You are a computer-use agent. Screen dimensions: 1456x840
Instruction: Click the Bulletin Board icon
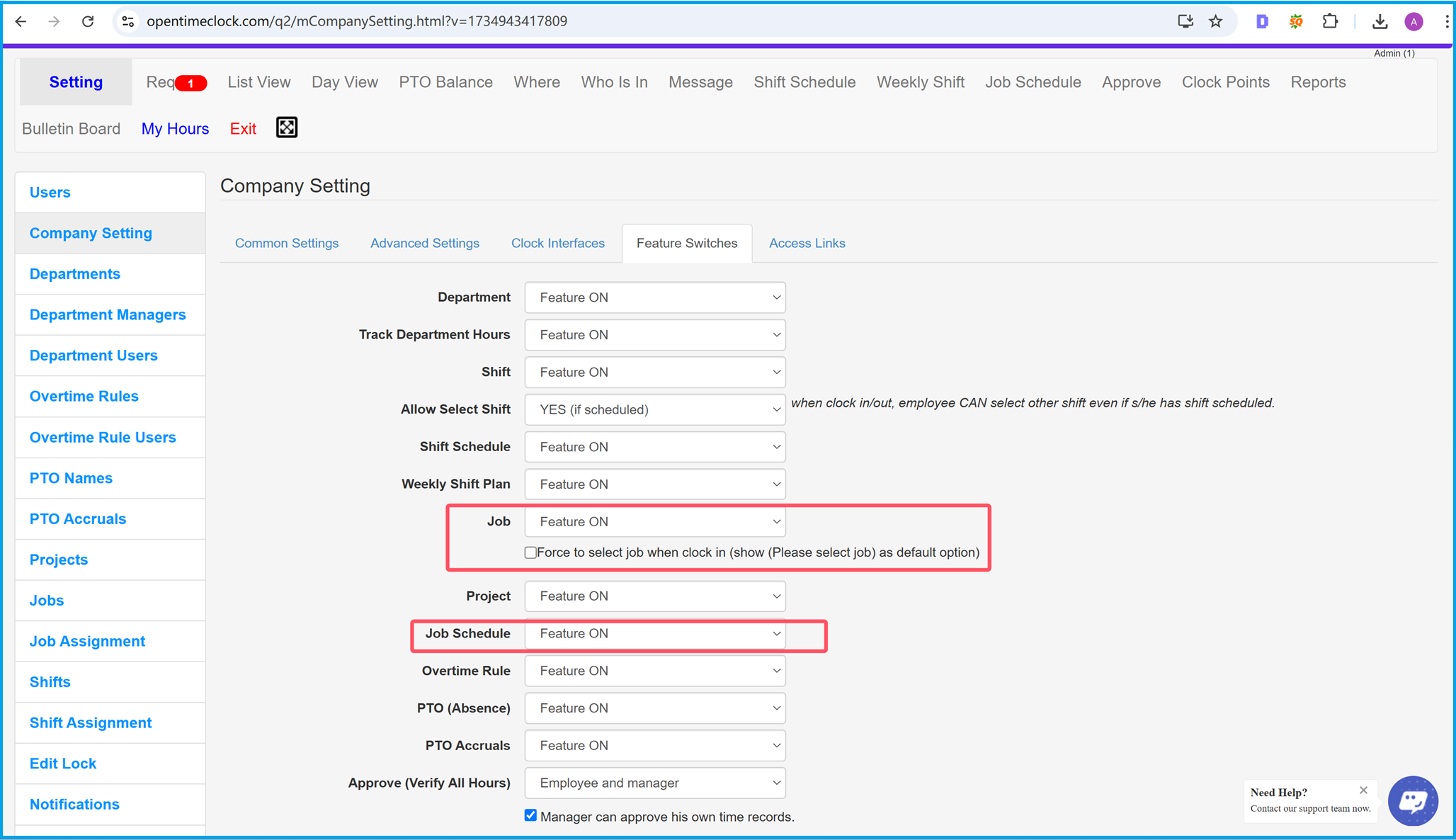tap(71, 128)
